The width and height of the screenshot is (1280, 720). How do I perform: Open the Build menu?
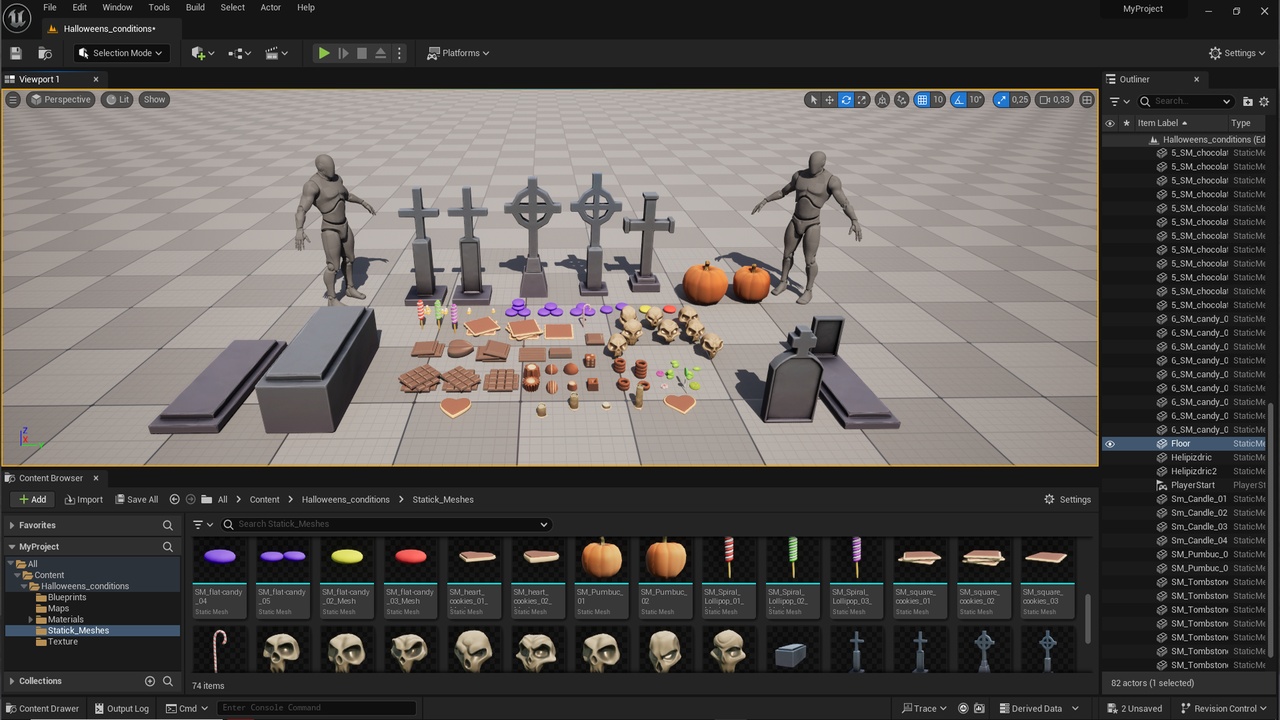[x=195, y=7]
